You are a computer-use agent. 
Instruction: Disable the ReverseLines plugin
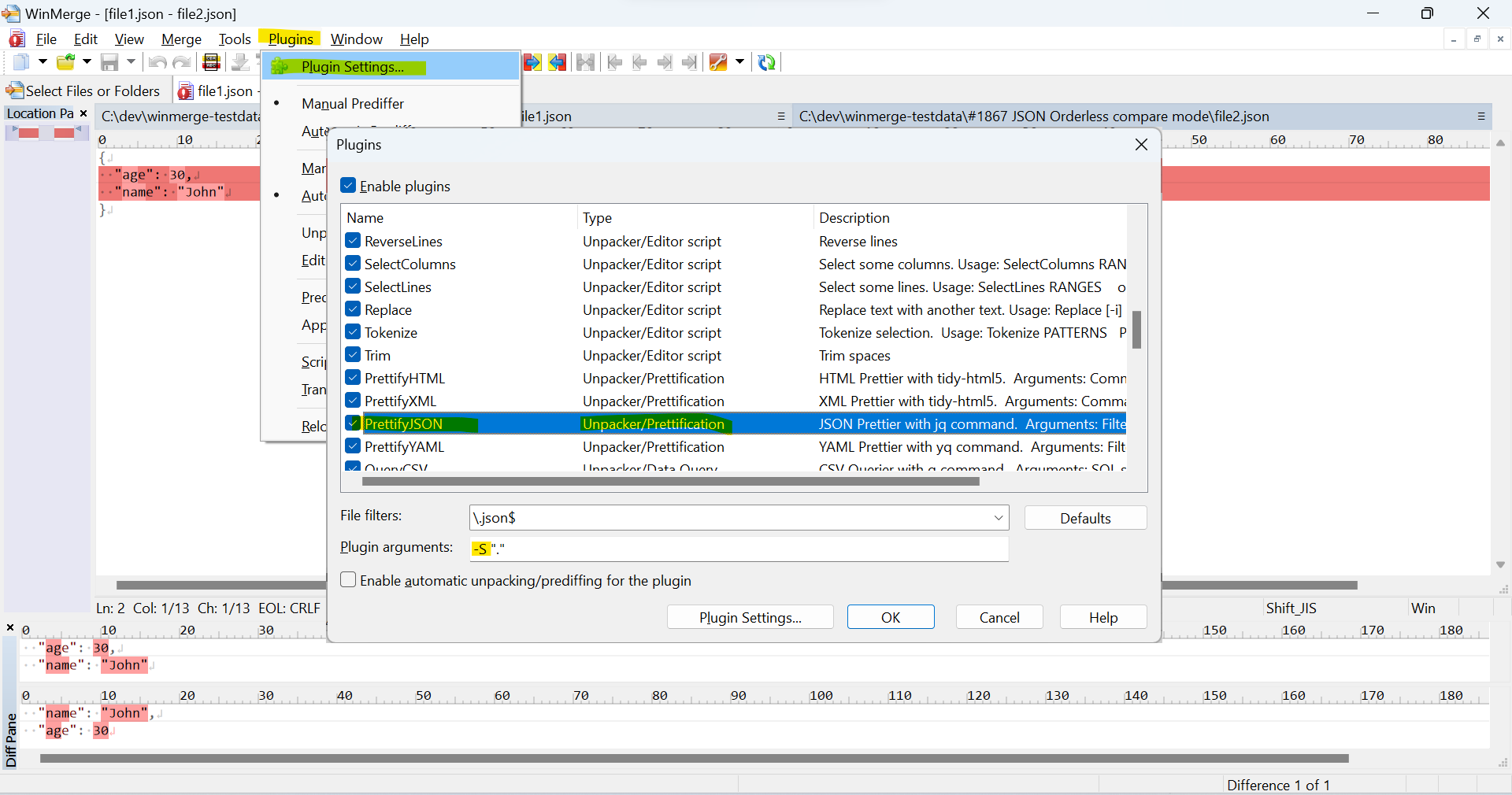point(352,241)
